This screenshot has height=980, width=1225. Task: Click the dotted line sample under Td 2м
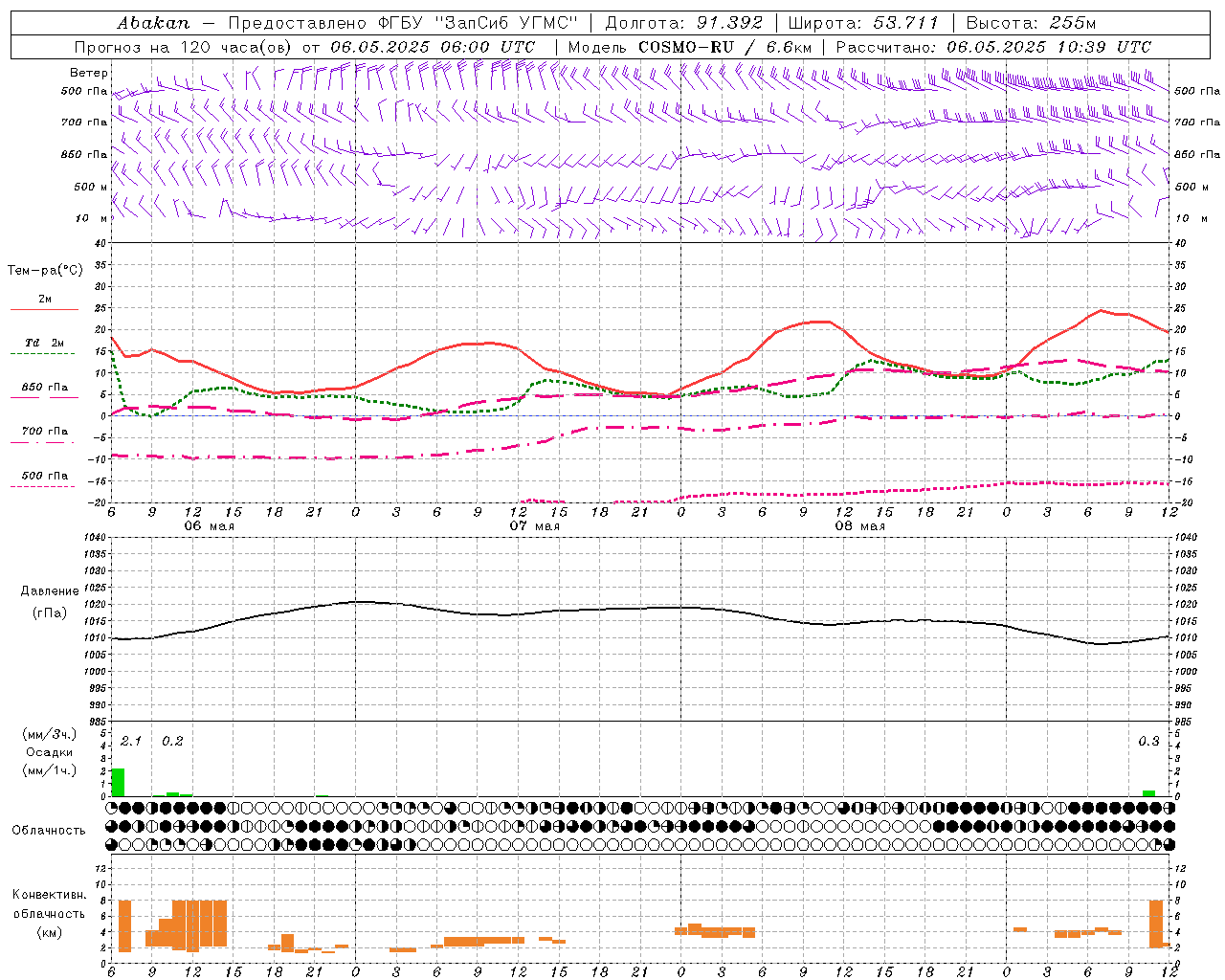point(42,354)
